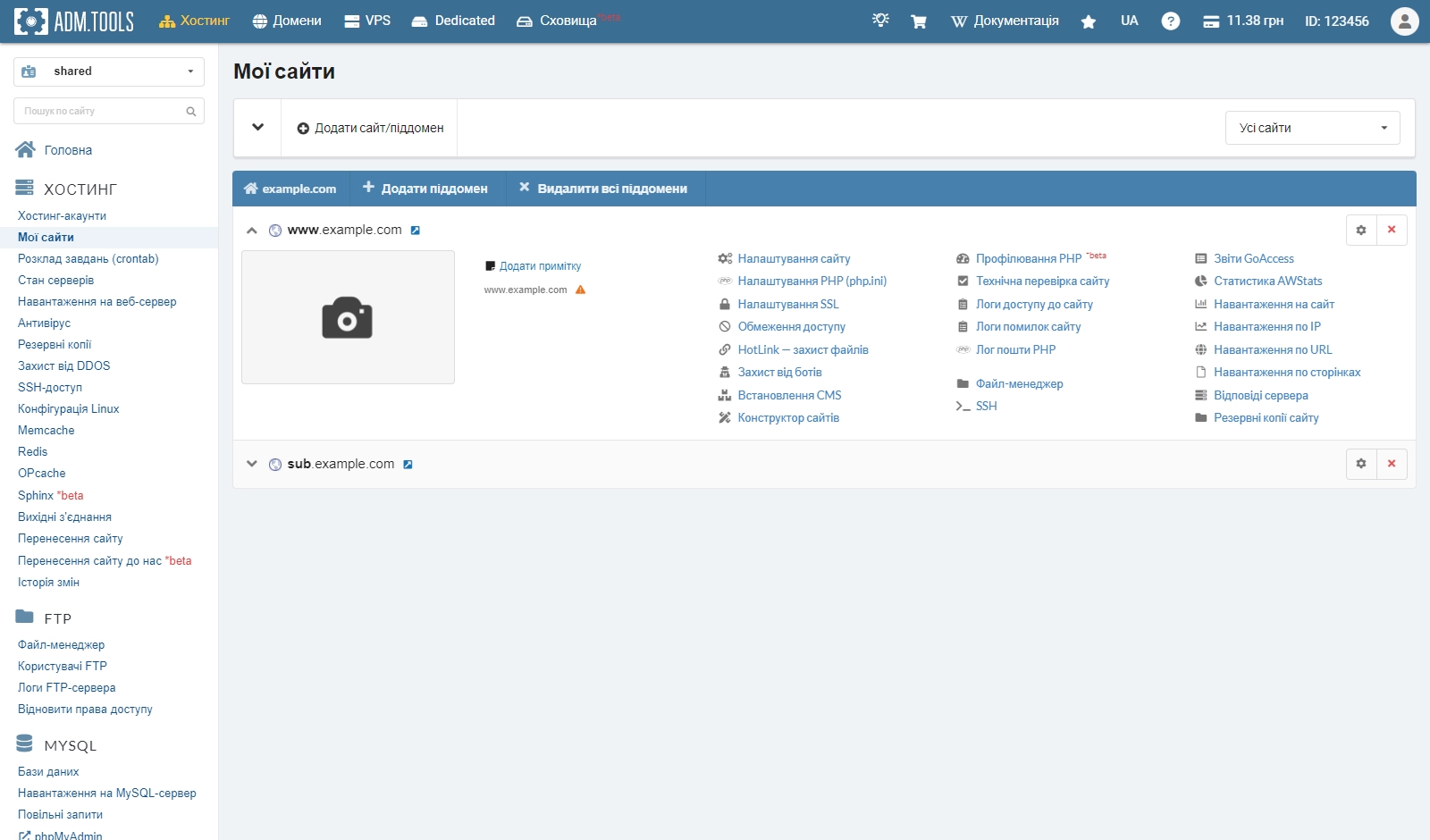Click the site search input field

(x=100, y=111)
